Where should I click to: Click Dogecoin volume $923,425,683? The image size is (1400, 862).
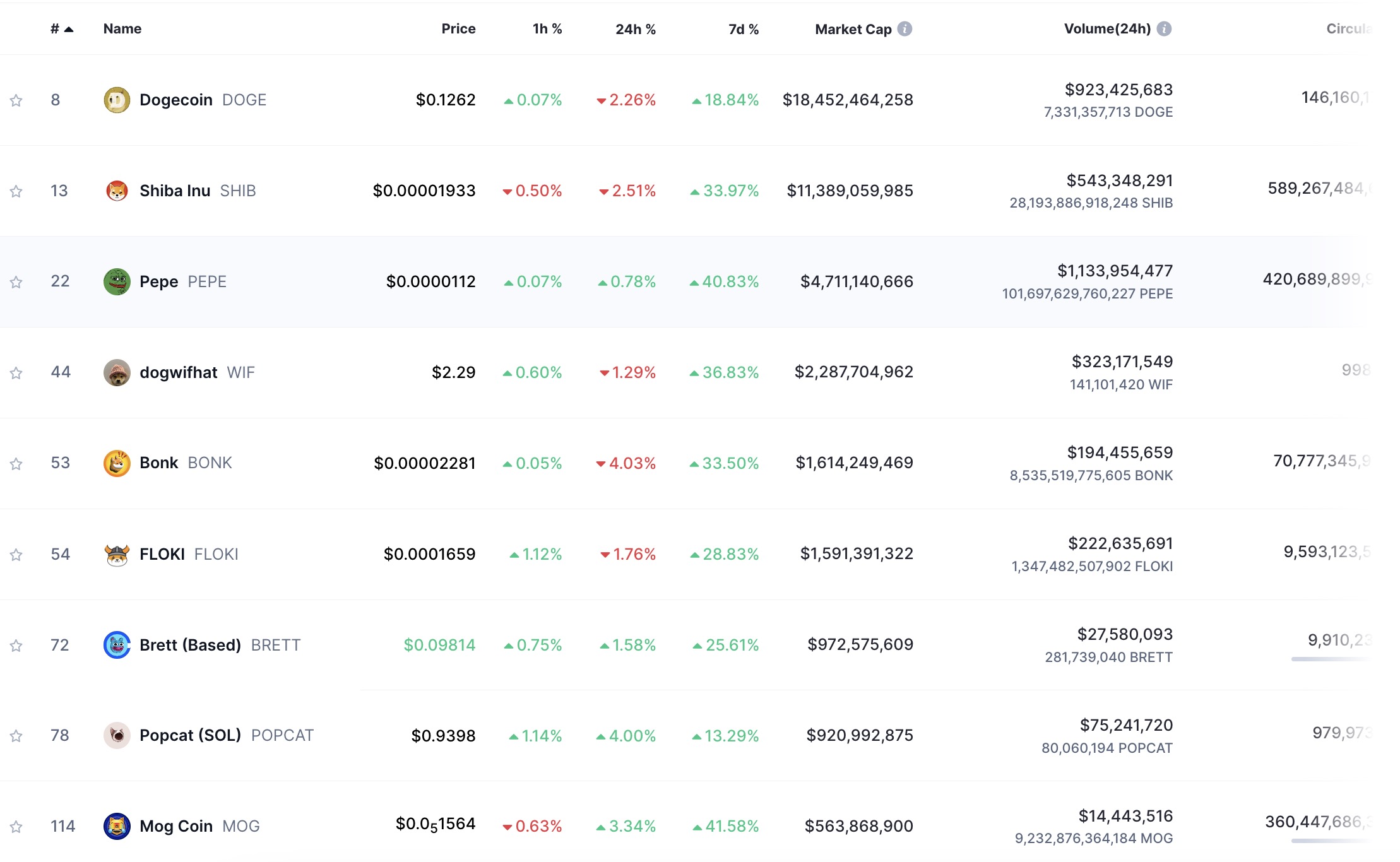[x=1118, y=90]
